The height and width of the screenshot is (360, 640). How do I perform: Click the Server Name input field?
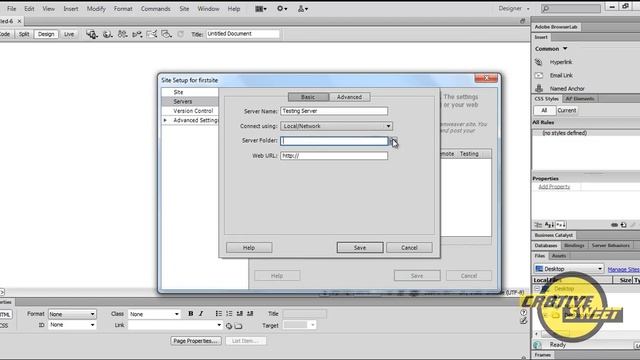(334, 111)
